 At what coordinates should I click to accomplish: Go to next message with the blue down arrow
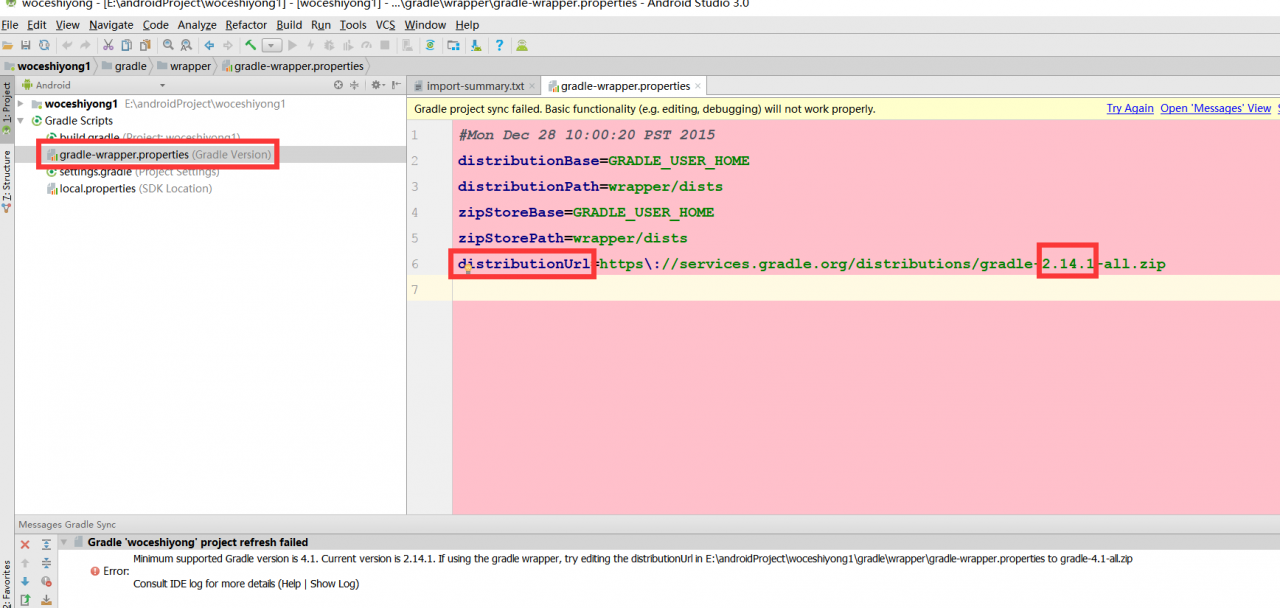click(x=26, y=581)
